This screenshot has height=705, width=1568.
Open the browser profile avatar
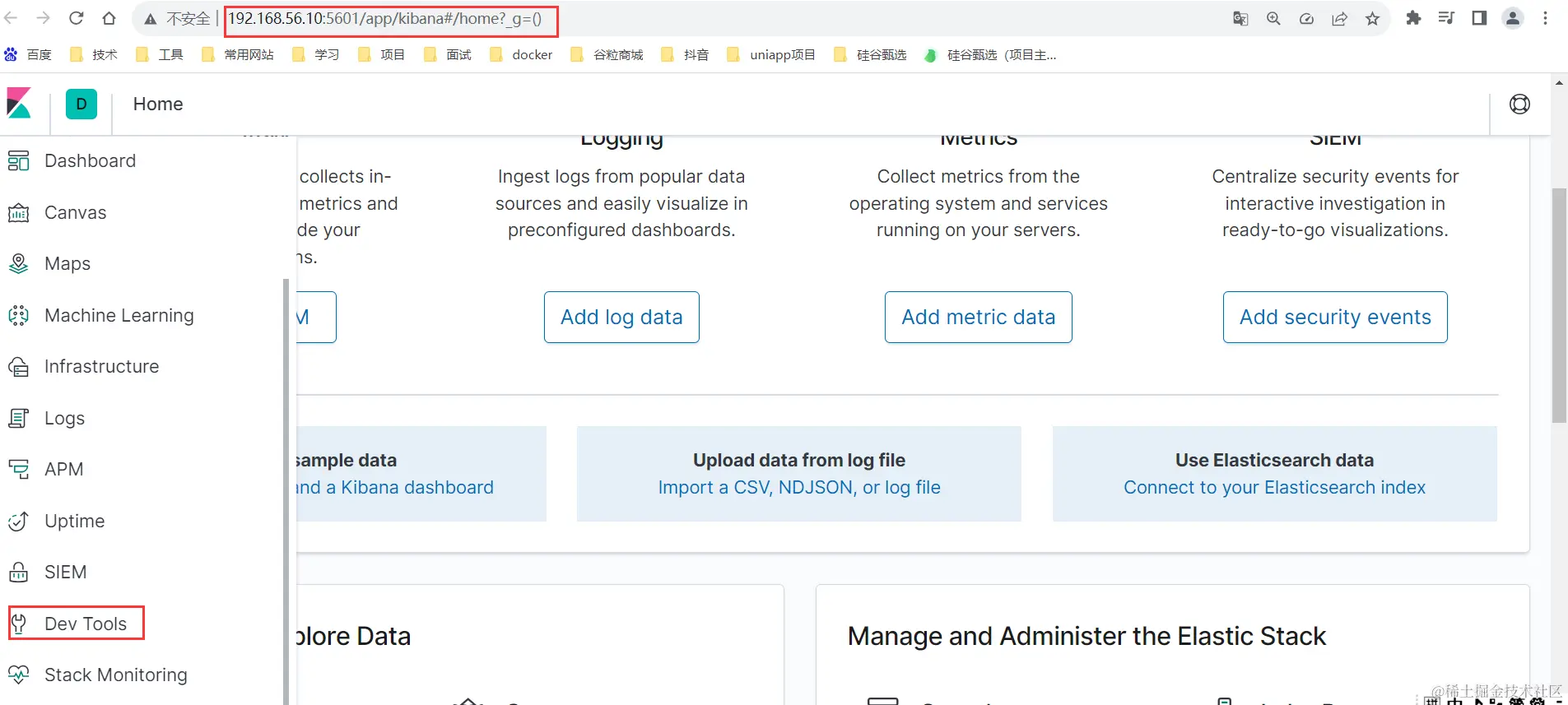(x=1513, y=18)
